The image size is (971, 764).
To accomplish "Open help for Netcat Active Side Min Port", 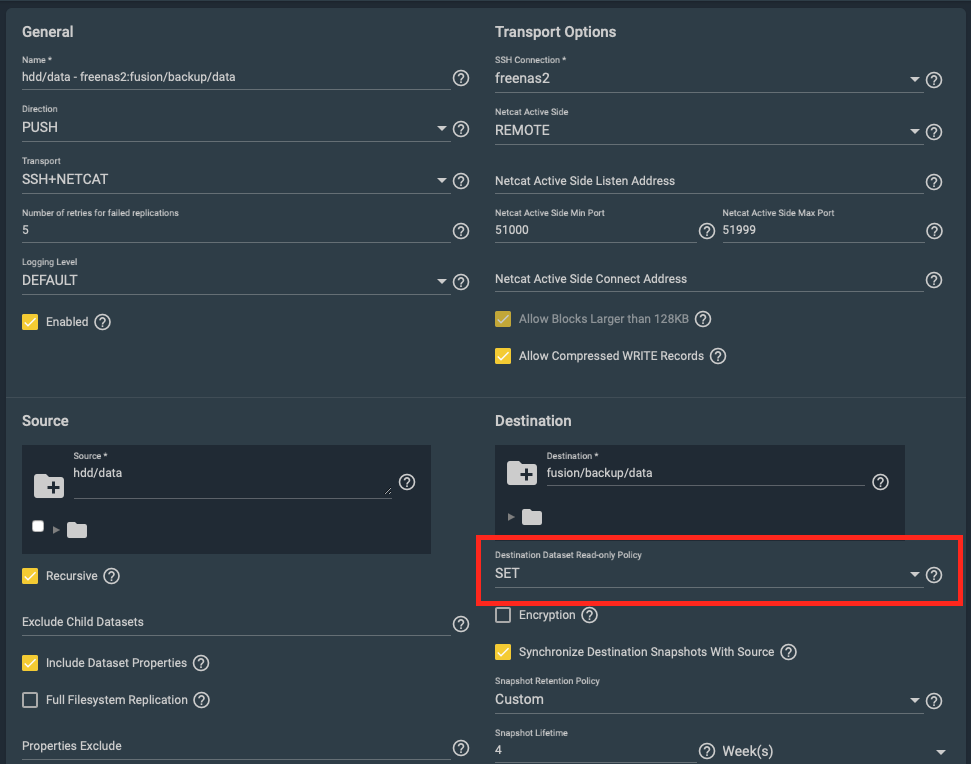I will point(707,231).
